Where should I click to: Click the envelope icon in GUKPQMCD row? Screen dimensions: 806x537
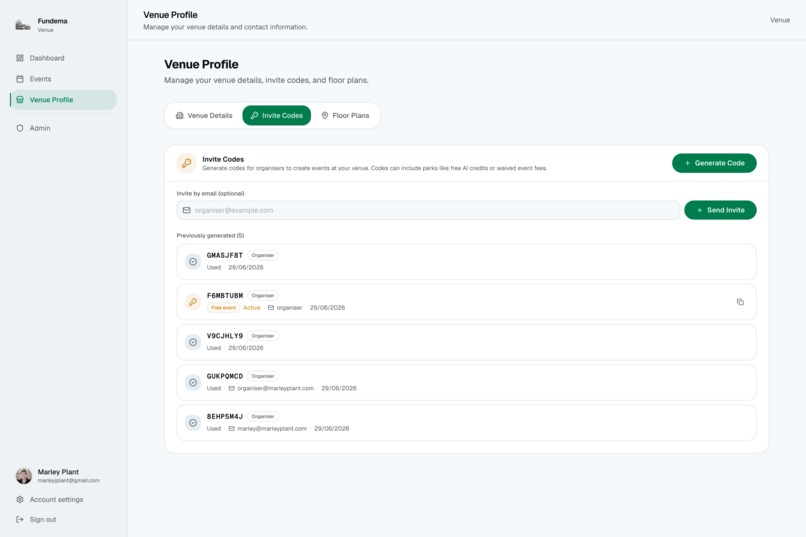tap(231, 388)
